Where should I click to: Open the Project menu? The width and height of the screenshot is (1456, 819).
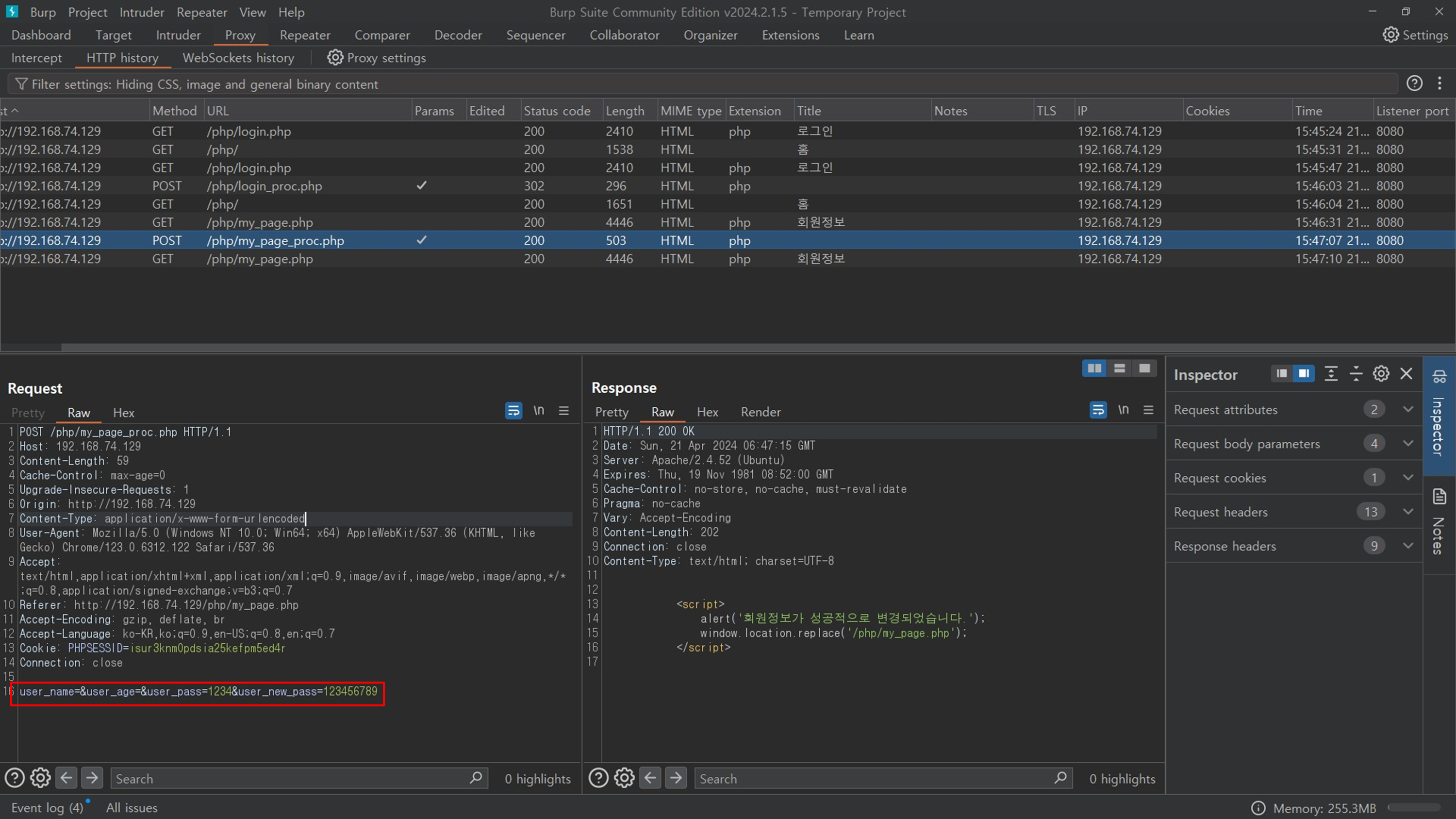[88, 12]
